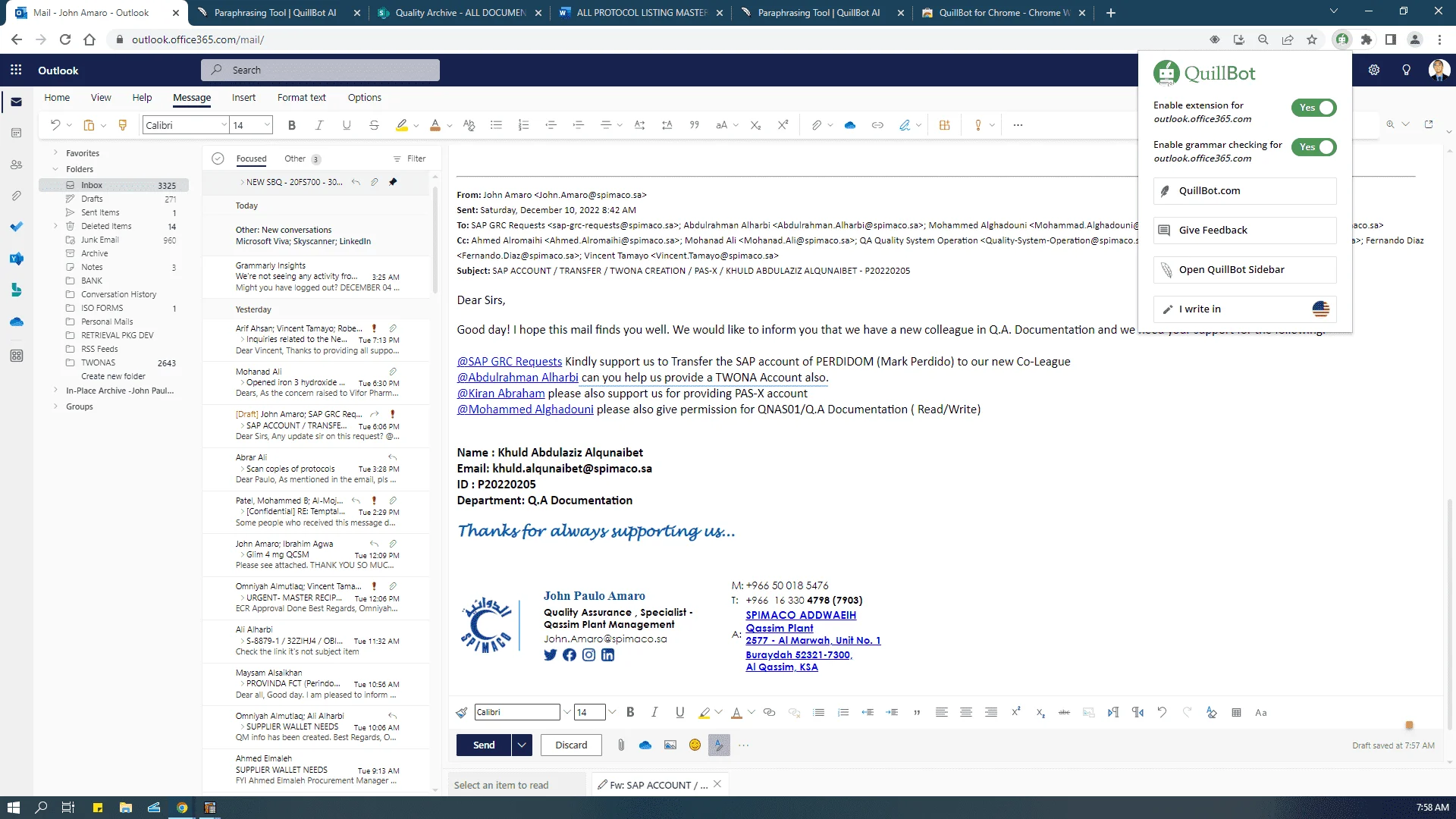Click the QuillBot extension icon in Chrome toolbar

(1342, 39)
